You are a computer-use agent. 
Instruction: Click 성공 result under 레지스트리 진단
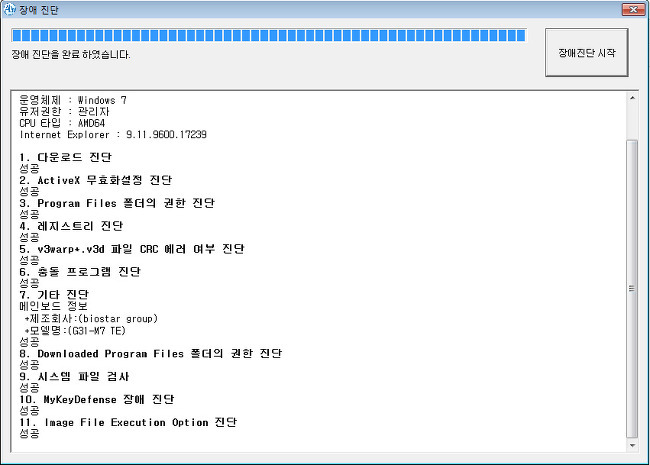tap(29, 237)
